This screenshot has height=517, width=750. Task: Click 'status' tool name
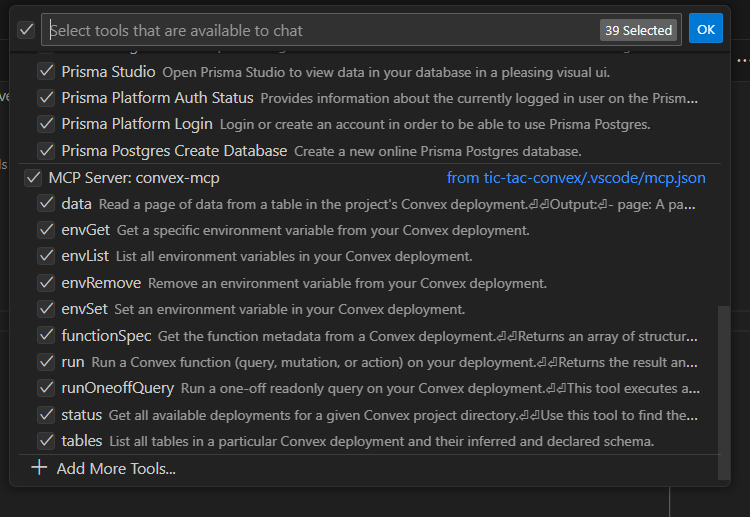pos(81,415)
